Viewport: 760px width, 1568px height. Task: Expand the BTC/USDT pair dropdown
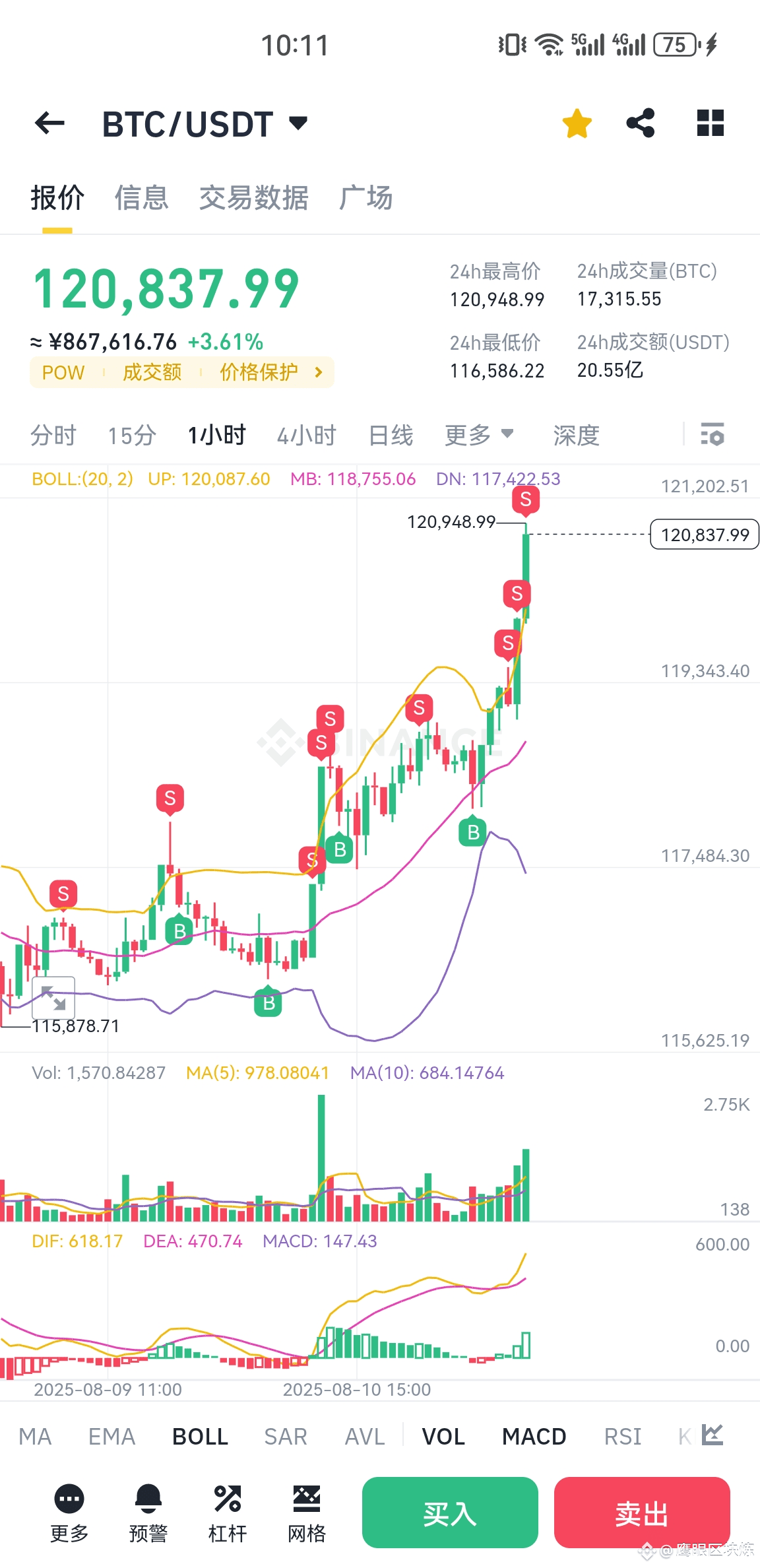coord(298,123)
